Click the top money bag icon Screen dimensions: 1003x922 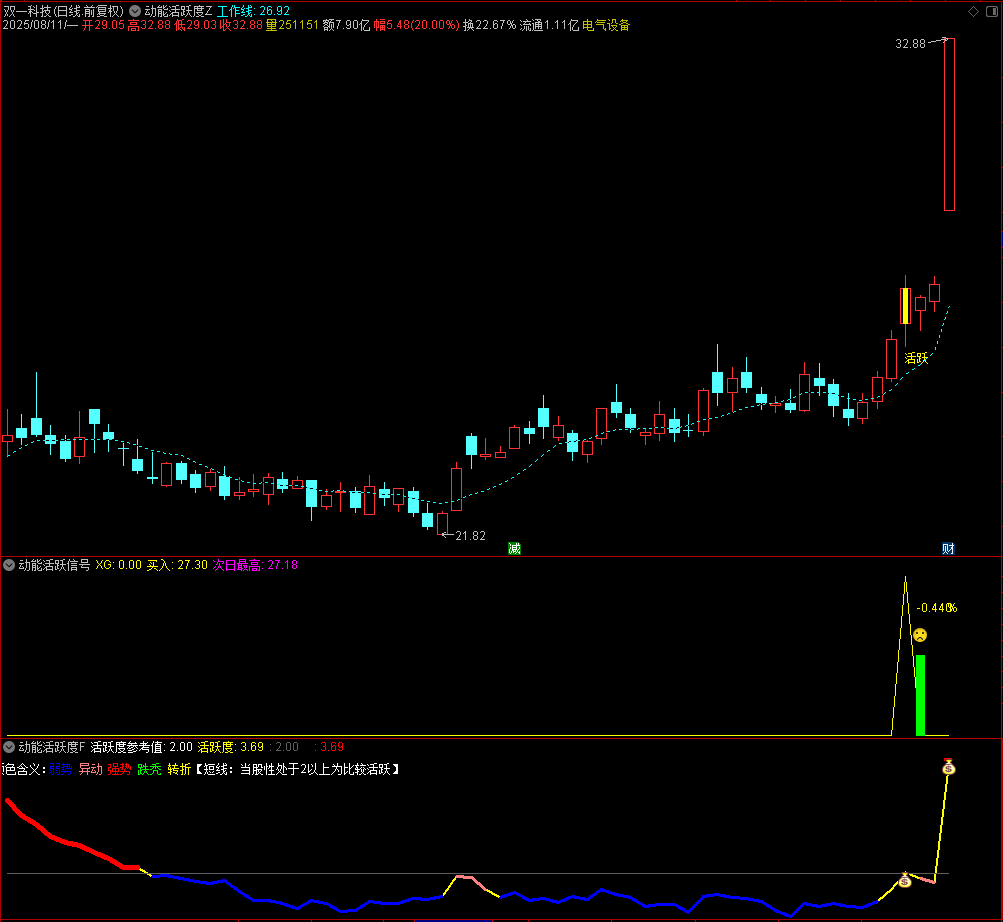pos(949,767)
